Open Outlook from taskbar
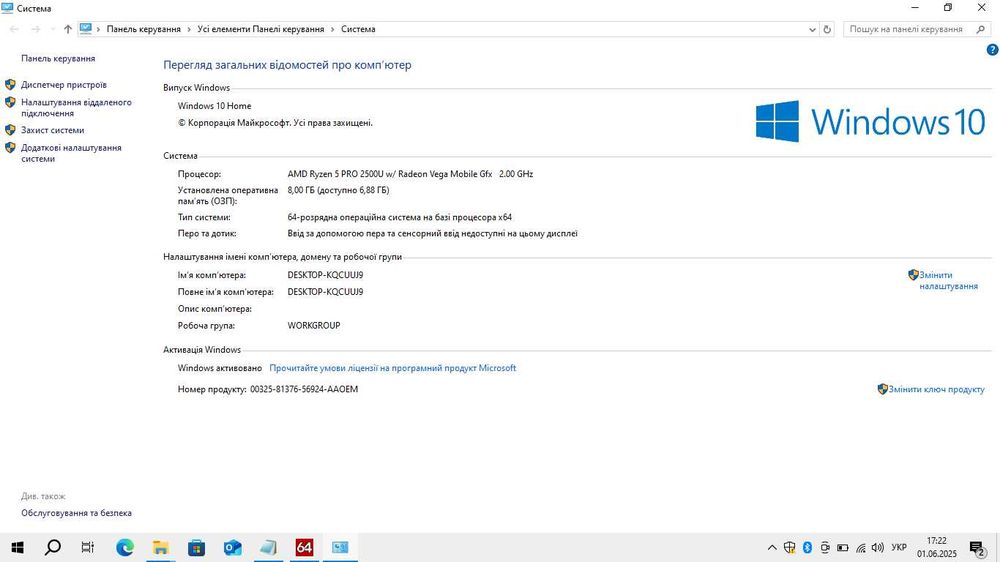 (x=232, y=547)
